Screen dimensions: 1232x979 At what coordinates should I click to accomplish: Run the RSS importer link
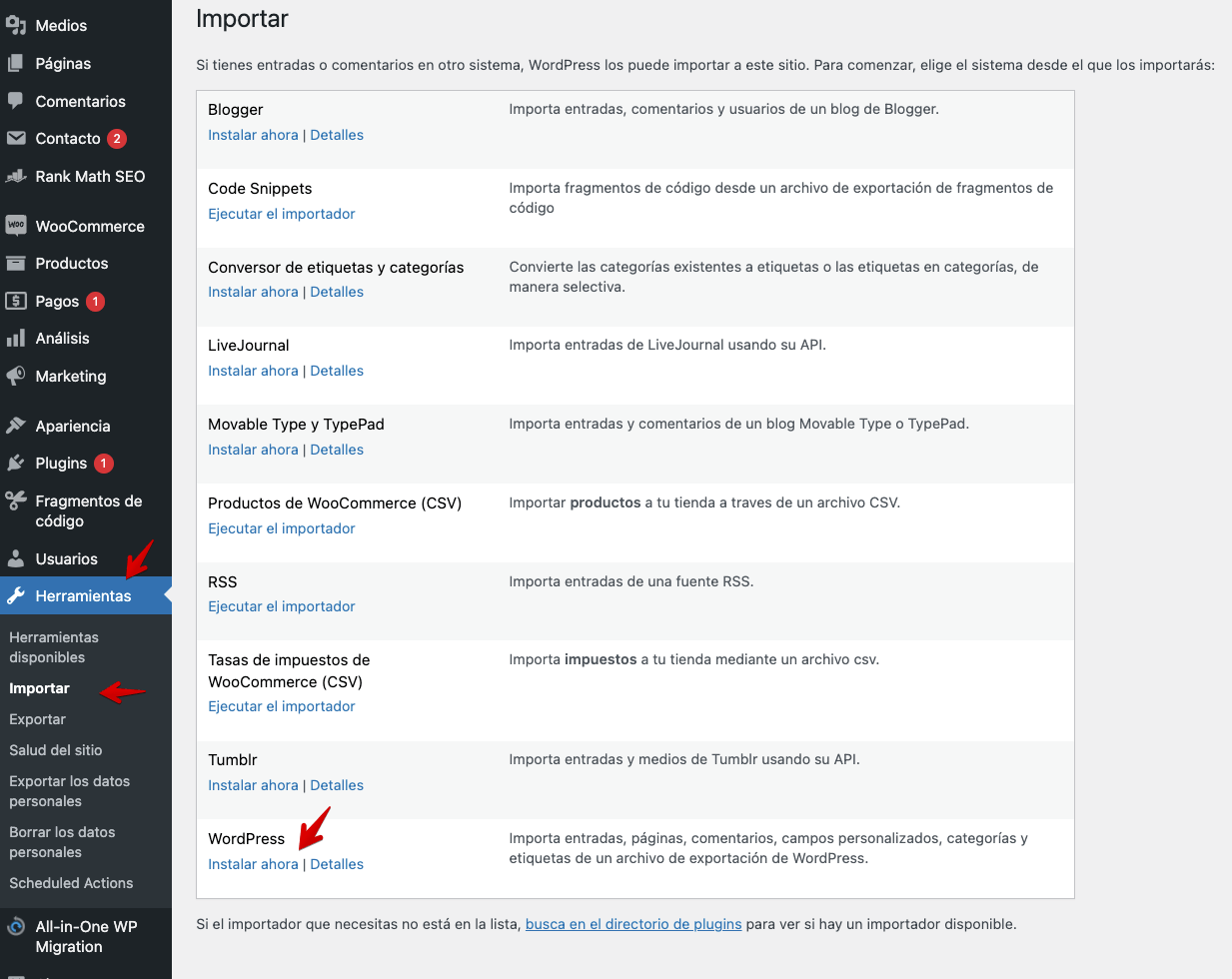[x=282, y=606]
